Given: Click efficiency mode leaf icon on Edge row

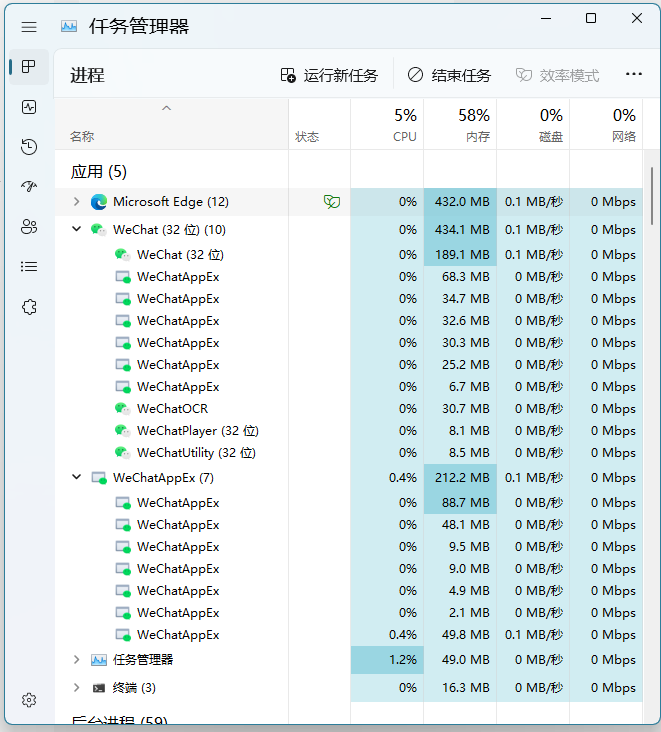Looking at the screenshot, I should (331, 202).
